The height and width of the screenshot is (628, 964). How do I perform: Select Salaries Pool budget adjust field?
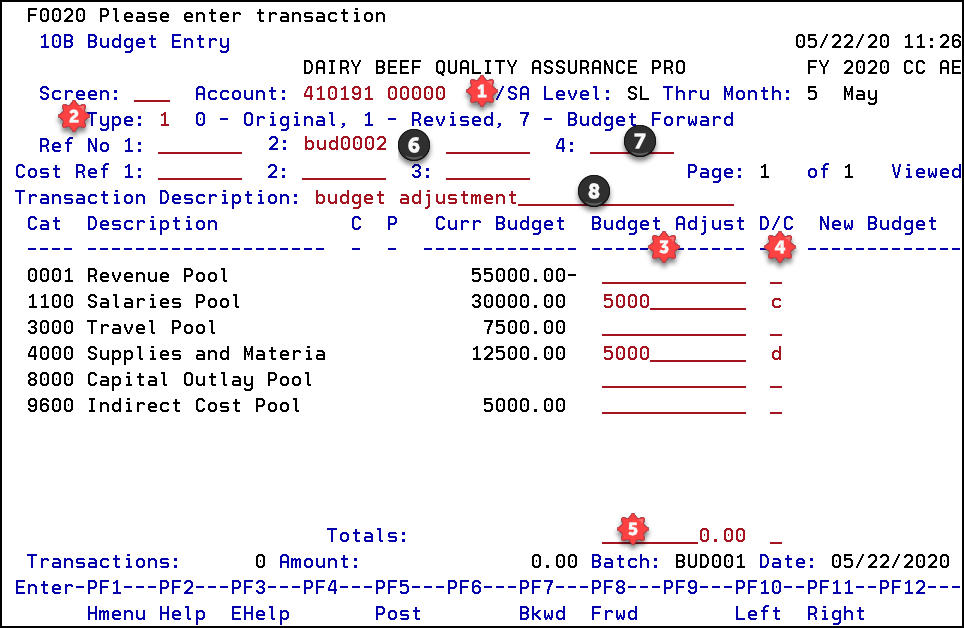[673, 302]
